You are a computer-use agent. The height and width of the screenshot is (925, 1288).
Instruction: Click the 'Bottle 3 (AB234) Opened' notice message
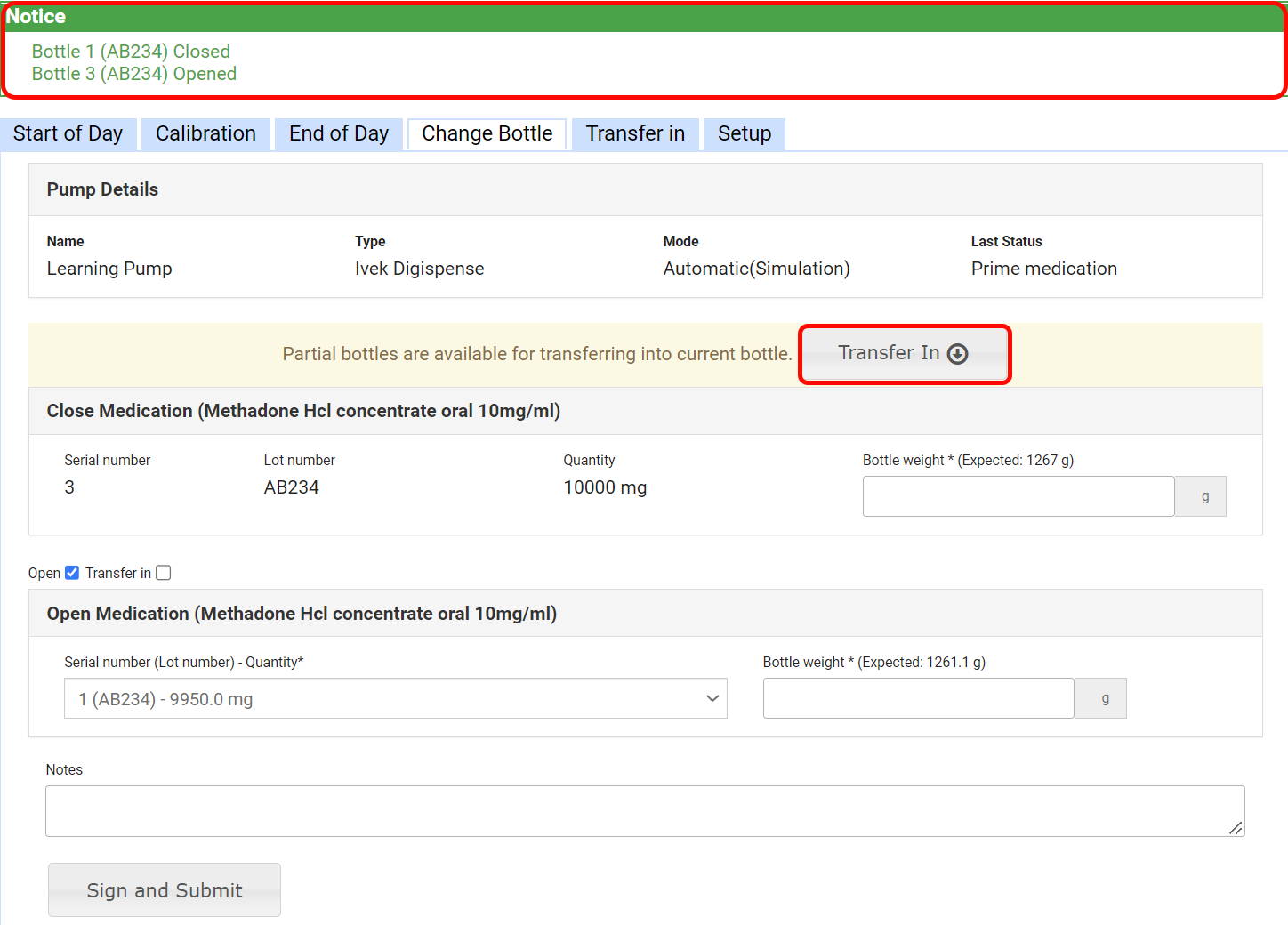click(134, 74)
